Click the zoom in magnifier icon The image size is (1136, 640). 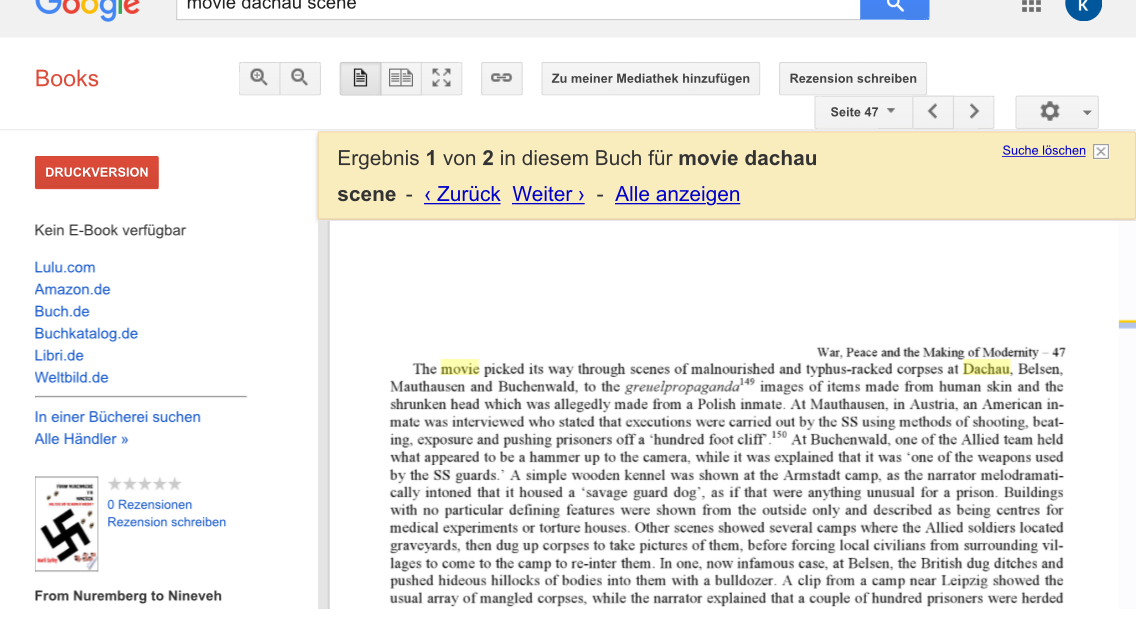point(259,78)
